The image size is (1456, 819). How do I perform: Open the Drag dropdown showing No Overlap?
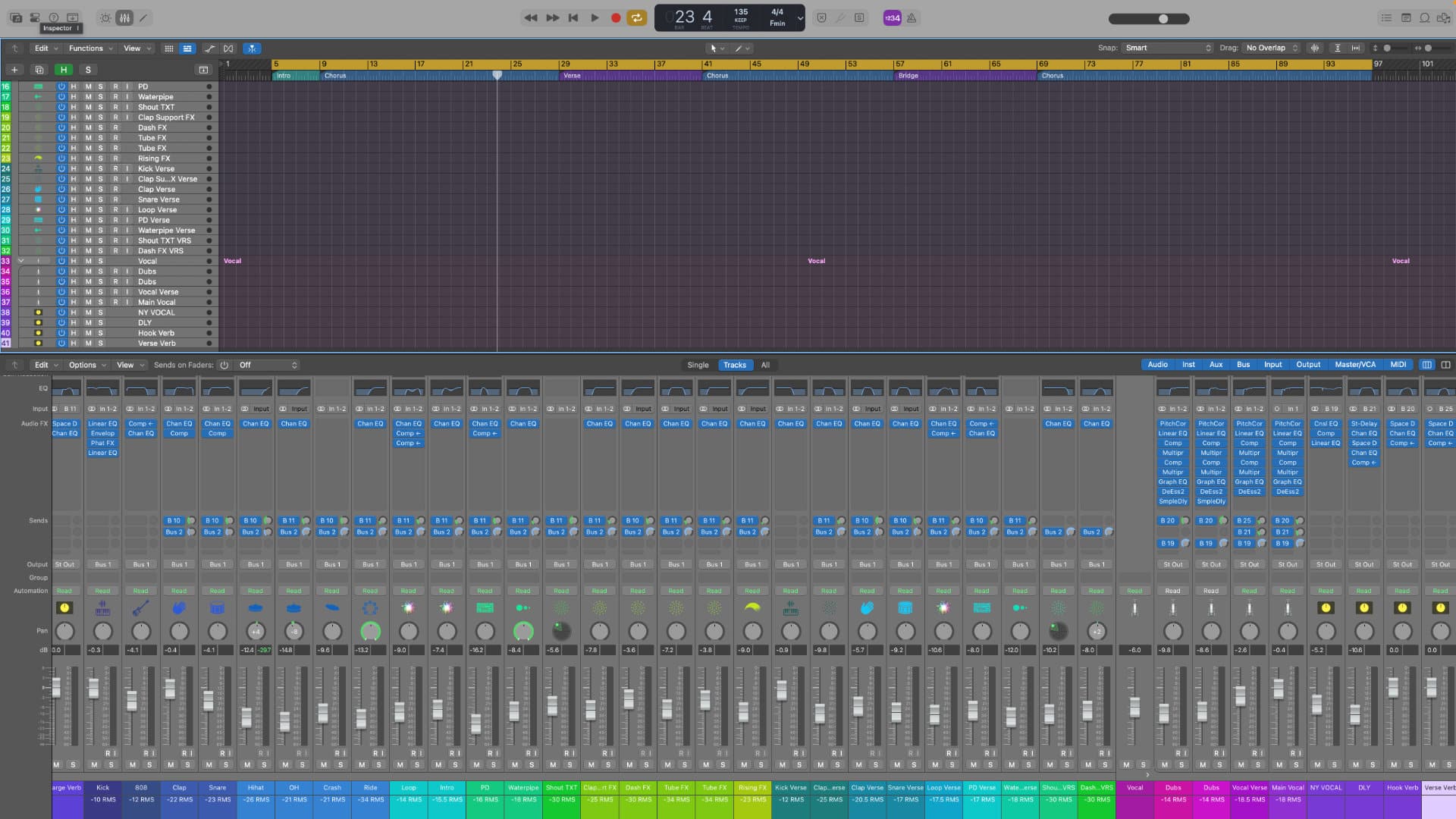(1268, 47)
